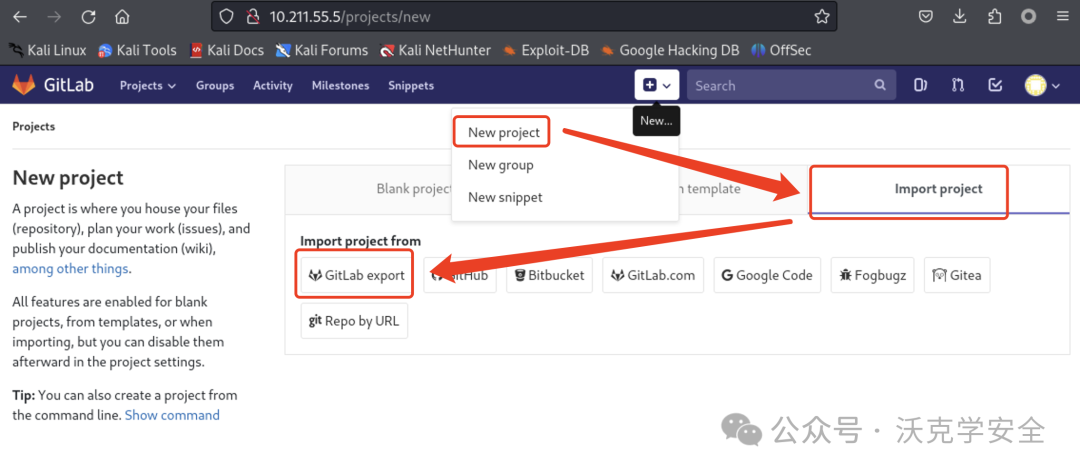Image resolution: width=1080 pixels, height=474 pixels.
Task: Open the browser hamburger menu
Action: coord(1062,17)
